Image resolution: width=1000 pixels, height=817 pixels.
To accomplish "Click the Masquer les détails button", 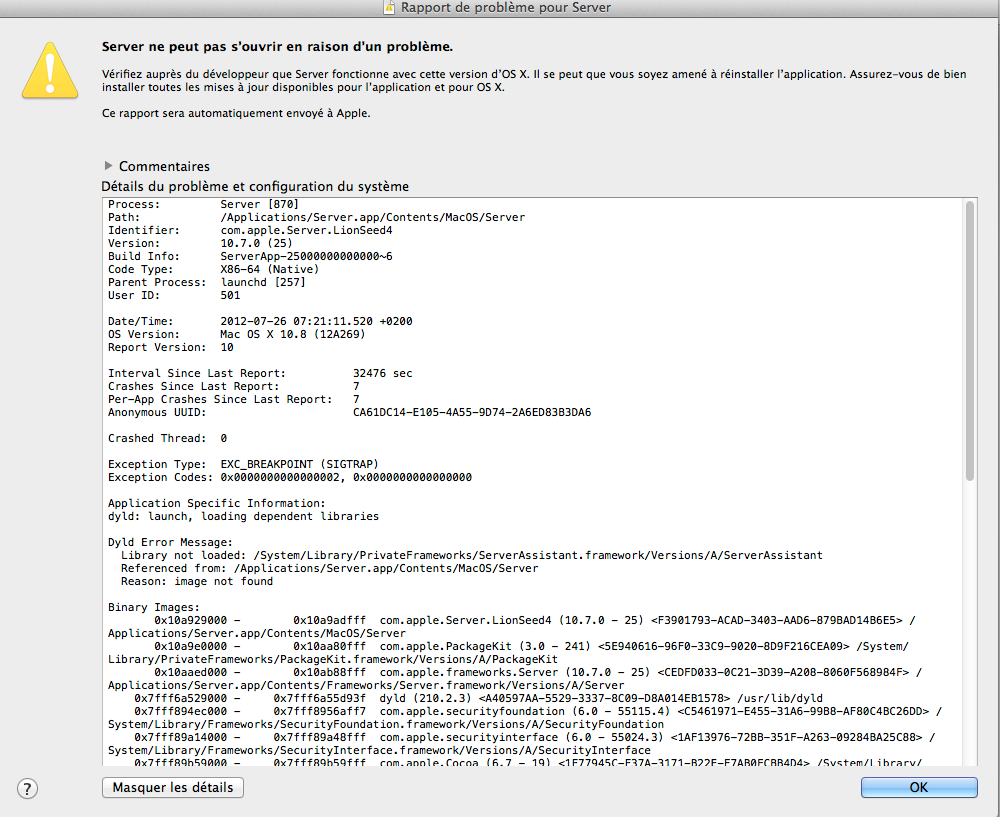I will pos(173,788).
